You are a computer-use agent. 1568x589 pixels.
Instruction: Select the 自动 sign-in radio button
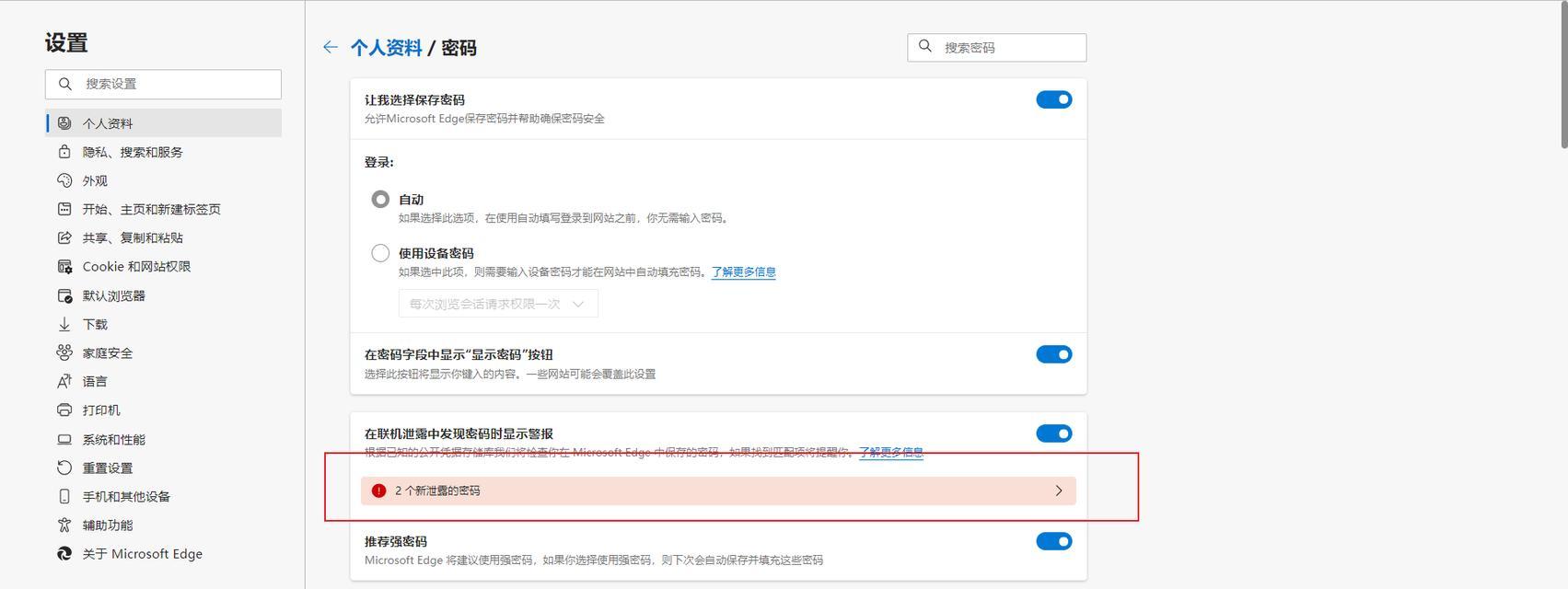pos(380,199)
